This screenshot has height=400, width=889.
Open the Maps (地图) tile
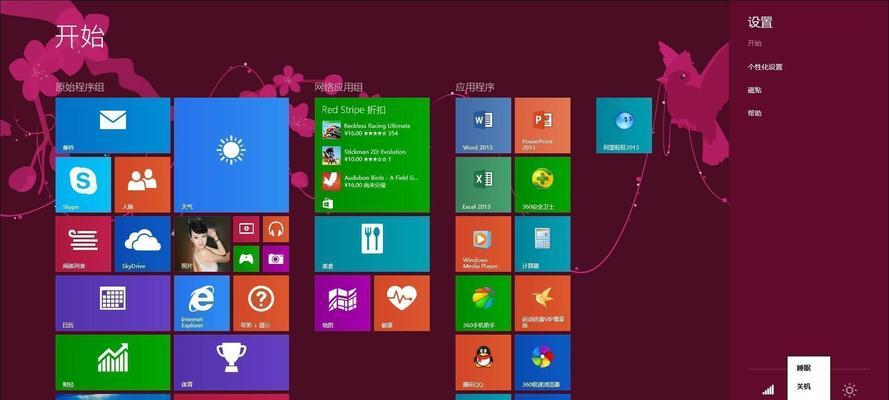(x=342, y=303)
